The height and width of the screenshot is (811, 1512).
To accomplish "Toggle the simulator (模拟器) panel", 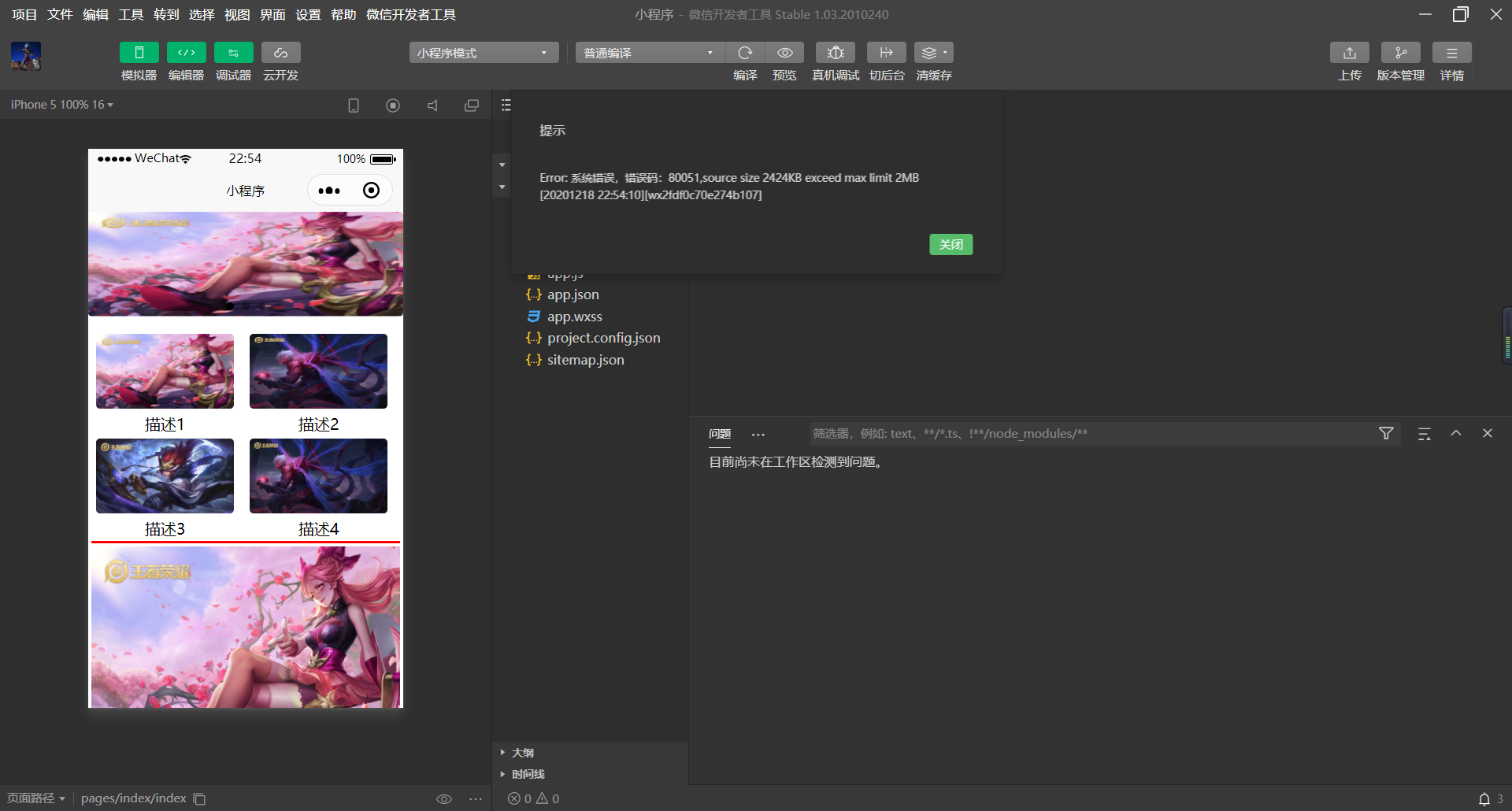I will tap(139, 53).
